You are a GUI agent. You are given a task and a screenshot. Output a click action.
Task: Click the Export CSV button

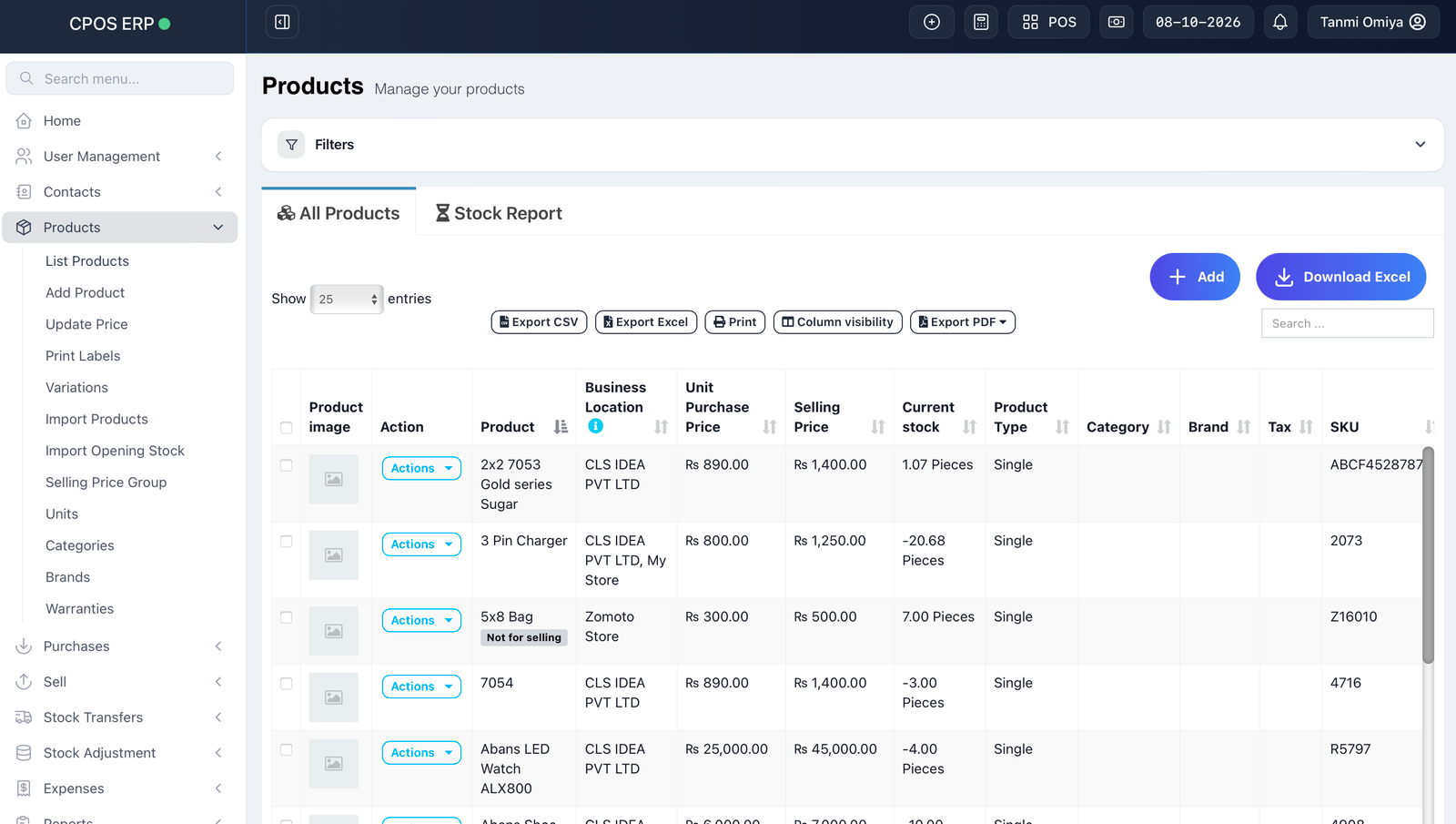point(539,322)
